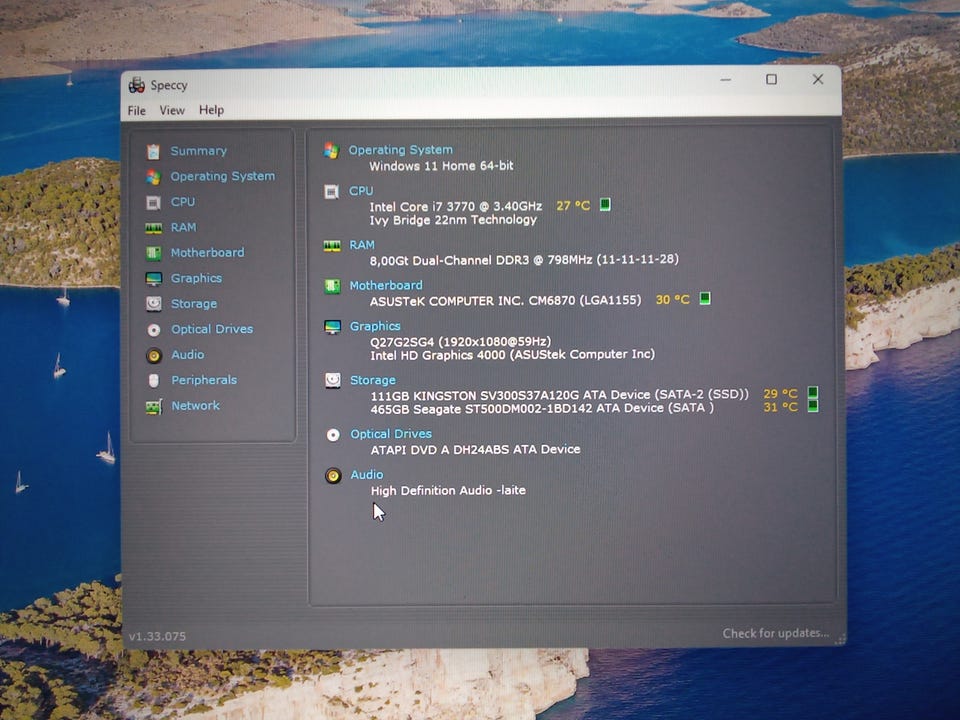Show Graphics section from sidebar
The height and width of the screenshot is (720, 960).
[197, 278]
